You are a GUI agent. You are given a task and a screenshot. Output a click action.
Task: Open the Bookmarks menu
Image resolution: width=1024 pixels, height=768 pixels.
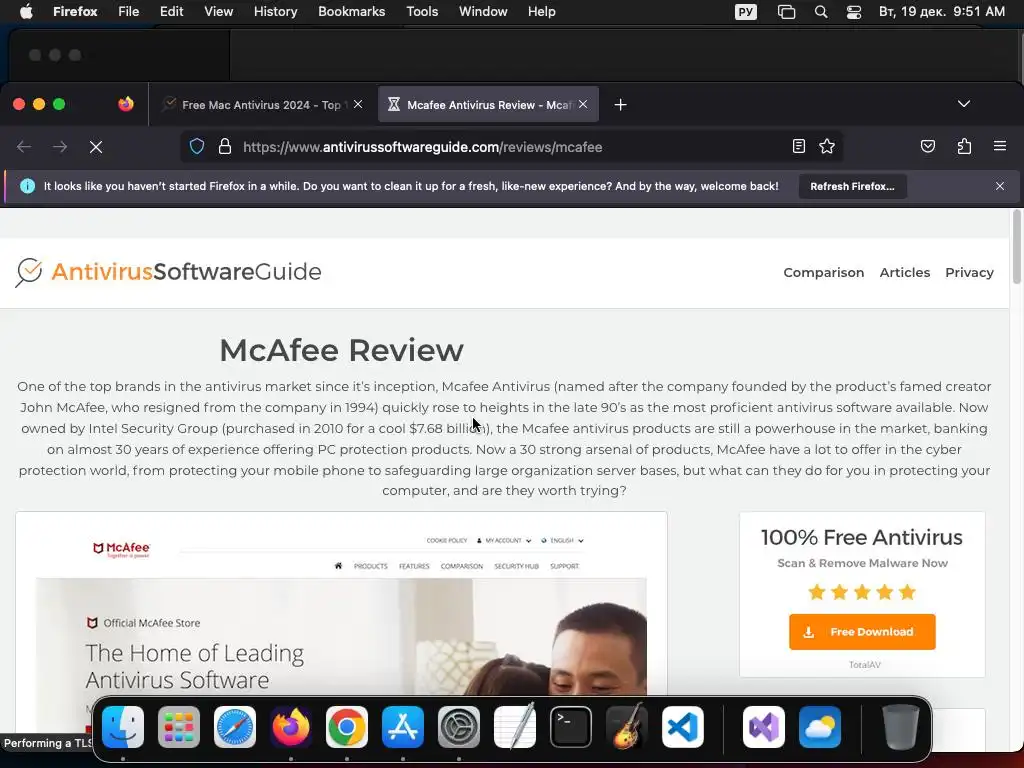point(351,12)
